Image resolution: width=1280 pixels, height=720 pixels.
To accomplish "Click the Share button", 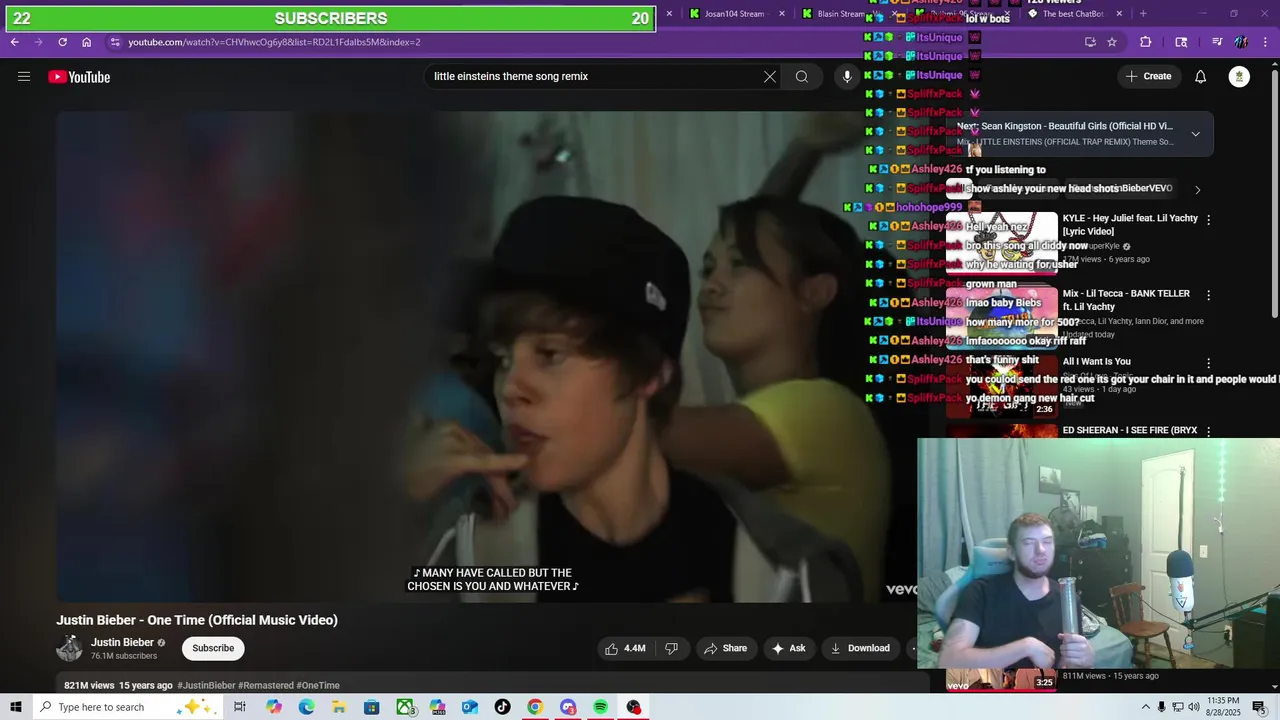I will 725,648.
